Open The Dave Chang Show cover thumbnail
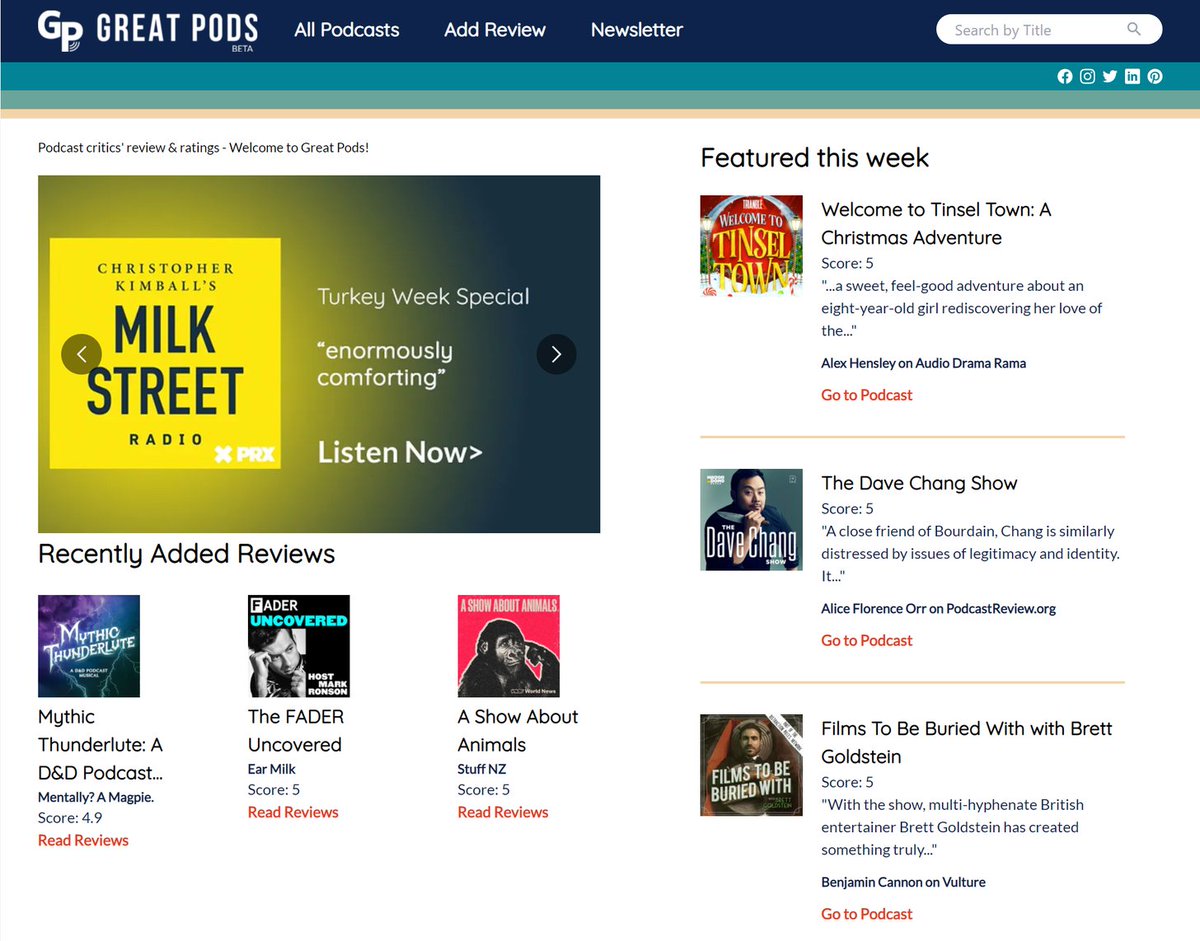Viewport: 1200px width, 941px height. point(752,520)
